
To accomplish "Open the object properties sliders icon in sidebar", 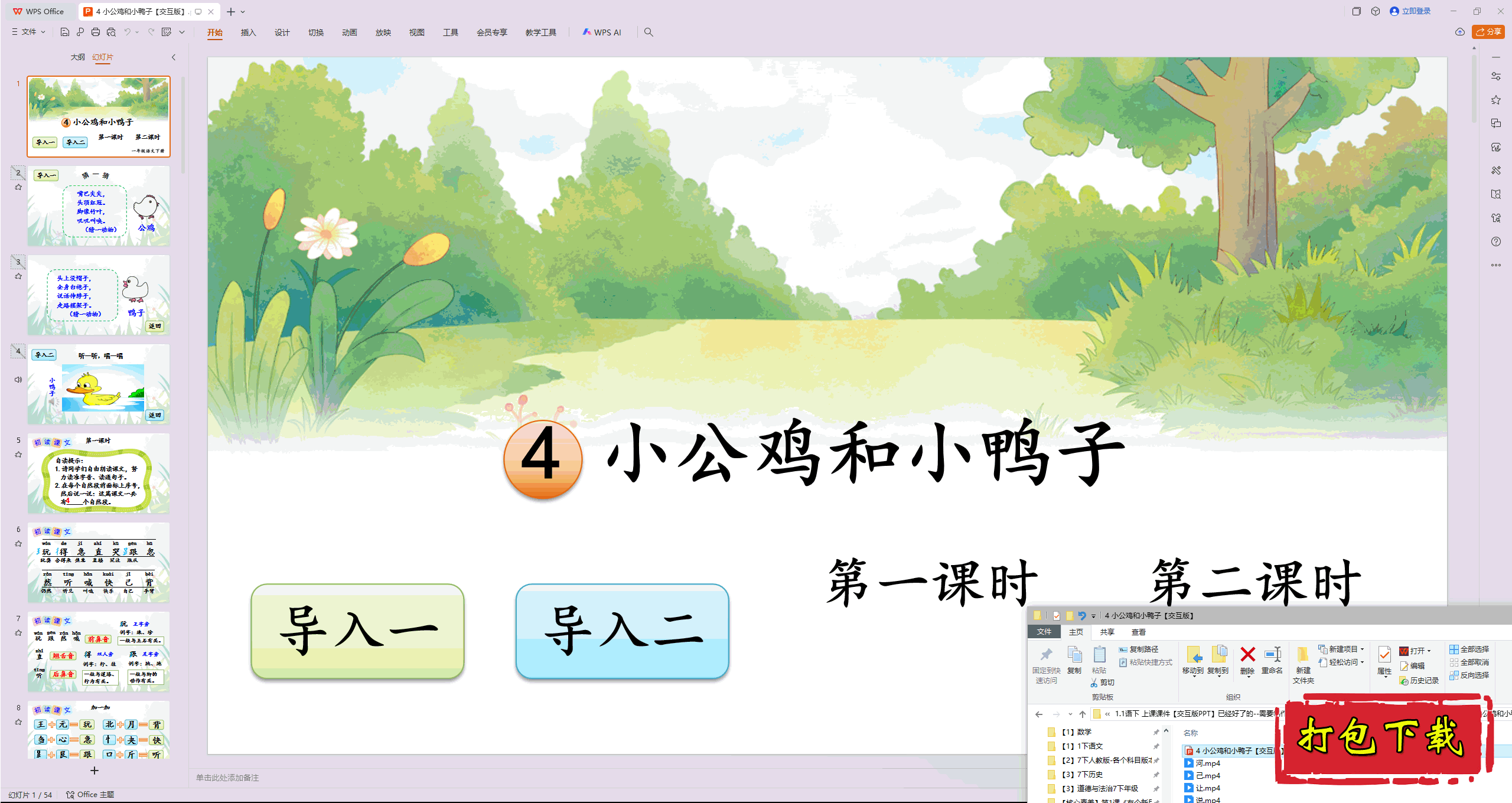I will coord(1495,76).
